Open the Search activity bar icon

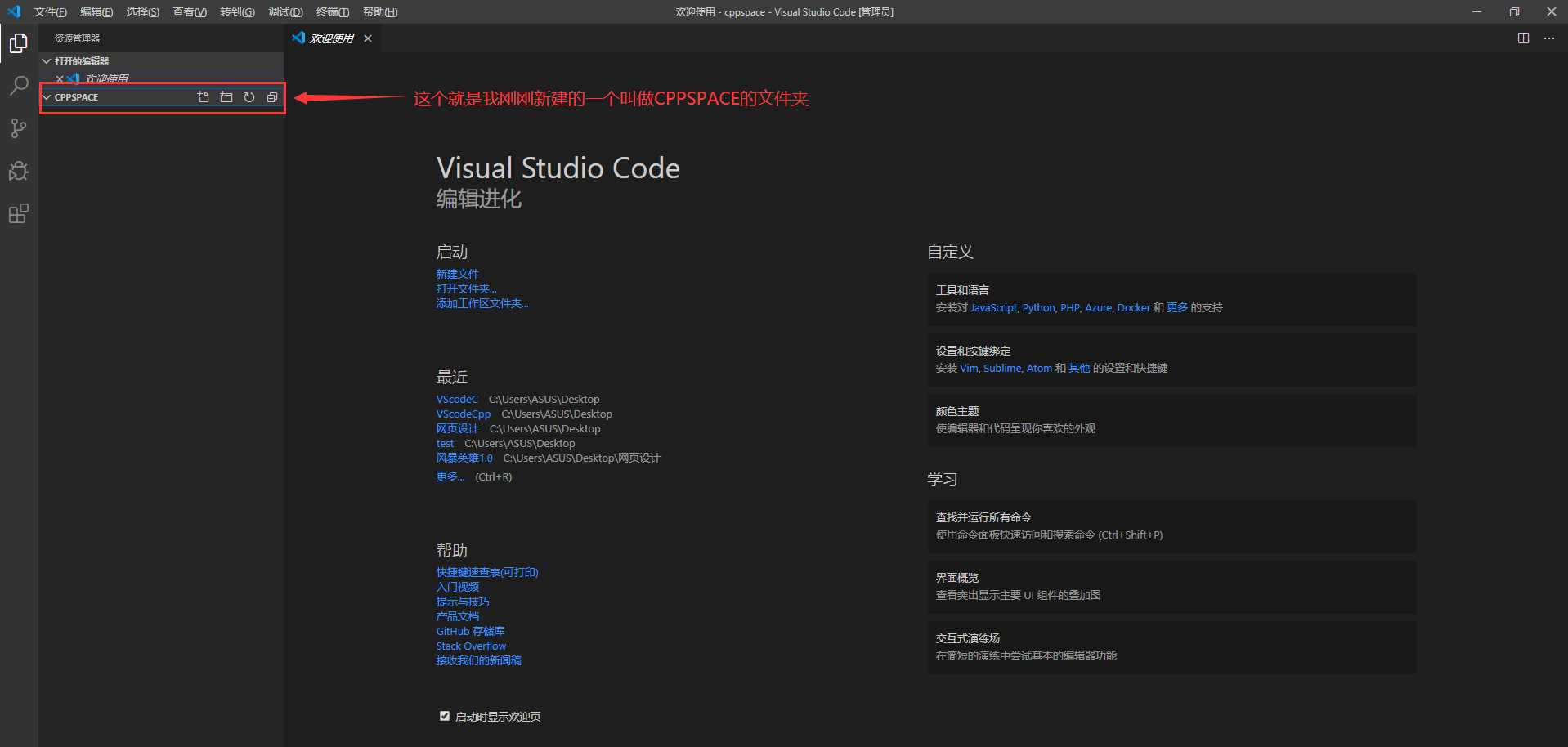19,86
